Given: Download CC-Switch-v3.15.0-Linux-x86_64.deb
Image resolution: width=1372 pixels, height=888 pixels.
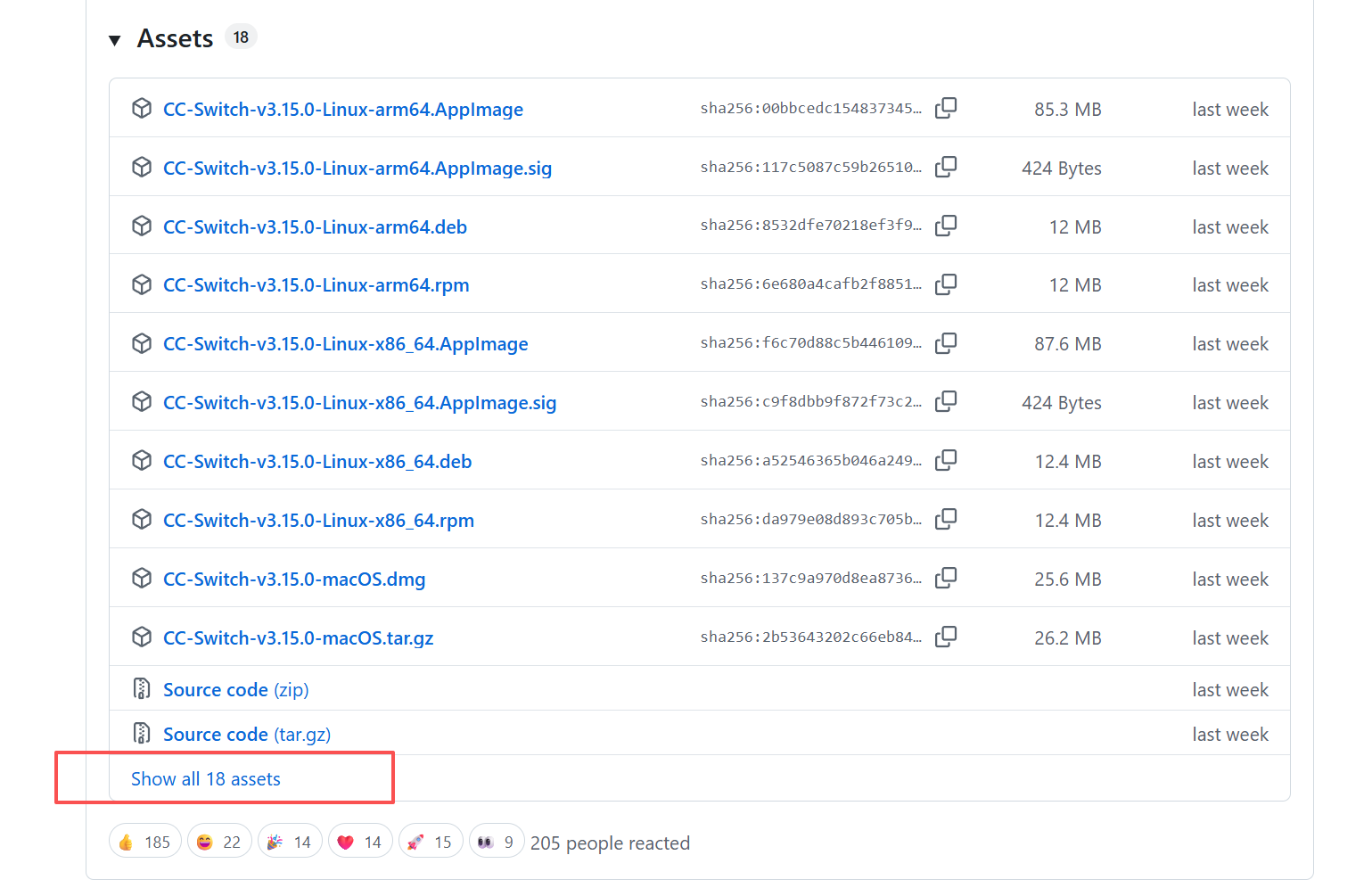Looking at the screenshot, I should point(317,462).
